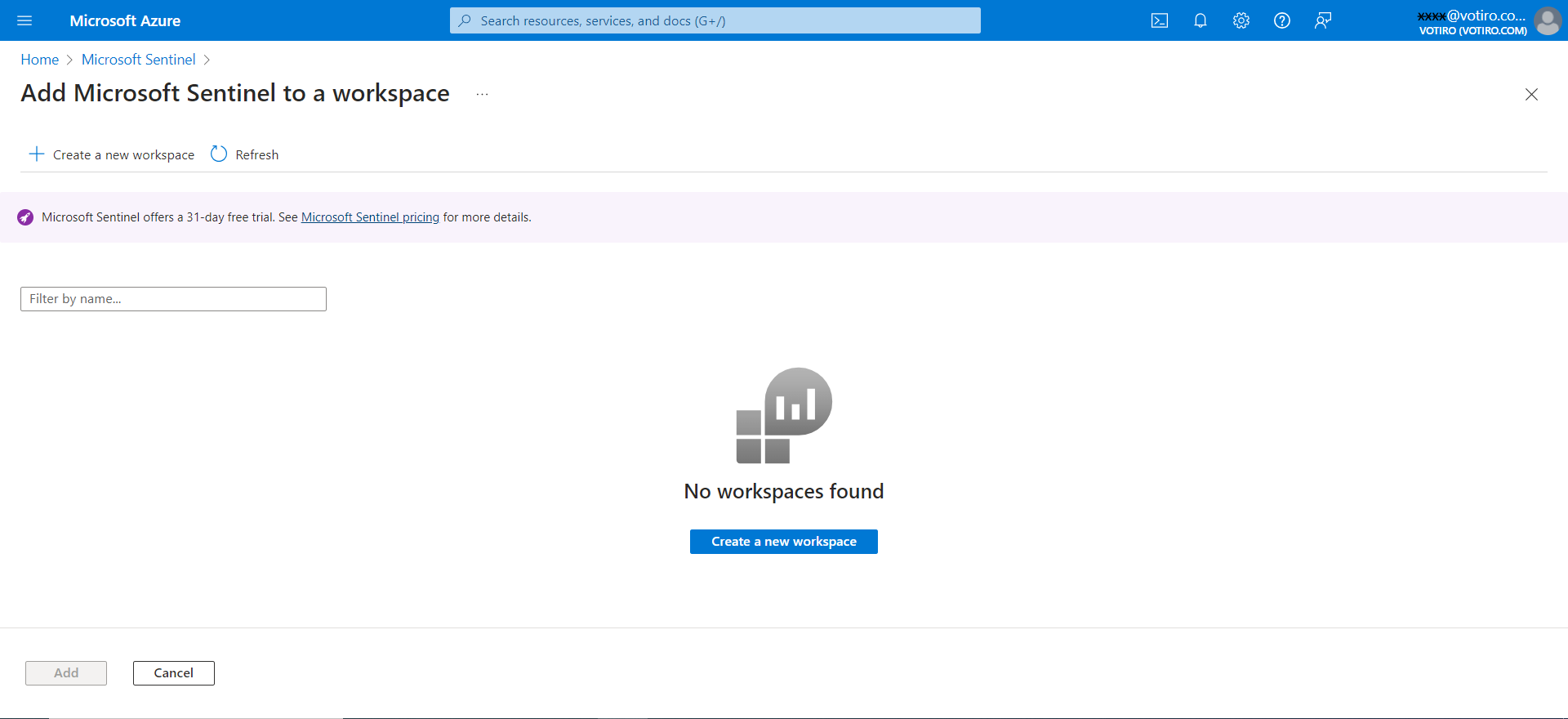Image resolution: width=1568 pixels, height=719 pixels.
Task: Click the Feedback icon in header
Action: point(1323,20)
